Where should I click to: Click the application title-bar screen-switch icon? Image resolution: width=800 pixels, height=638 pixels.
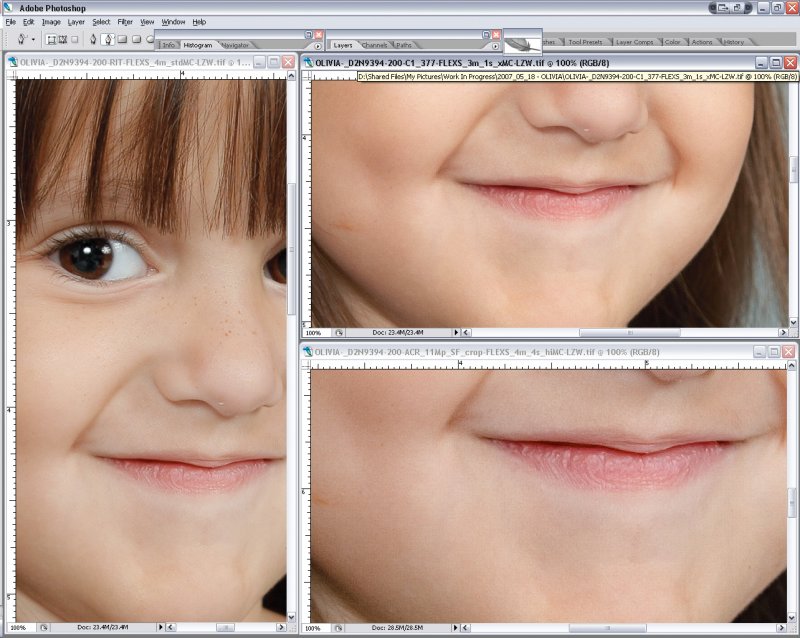point(723,8)
